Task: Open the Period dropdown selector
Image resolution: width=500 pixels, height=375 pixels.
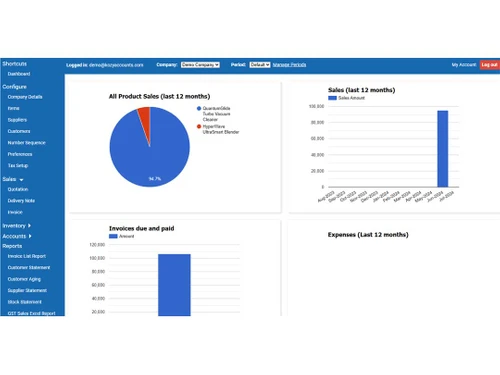Action: [x=260, y=65]
